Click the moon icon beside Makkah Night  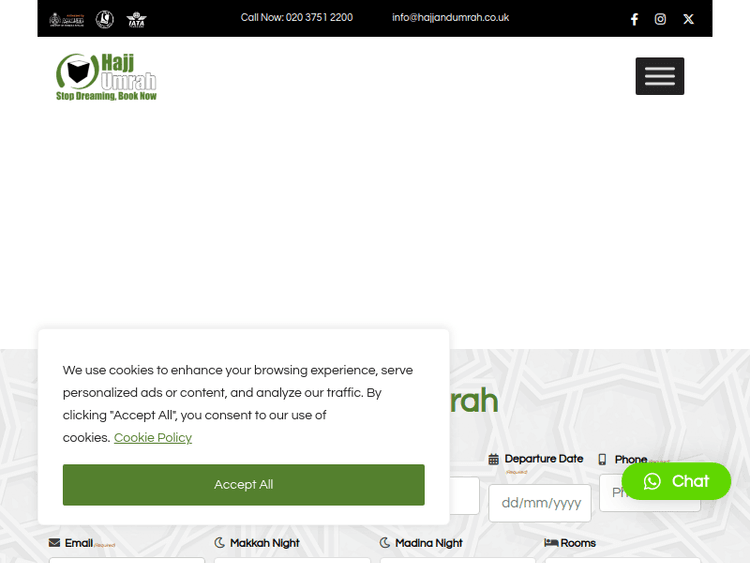click(220, 543)
